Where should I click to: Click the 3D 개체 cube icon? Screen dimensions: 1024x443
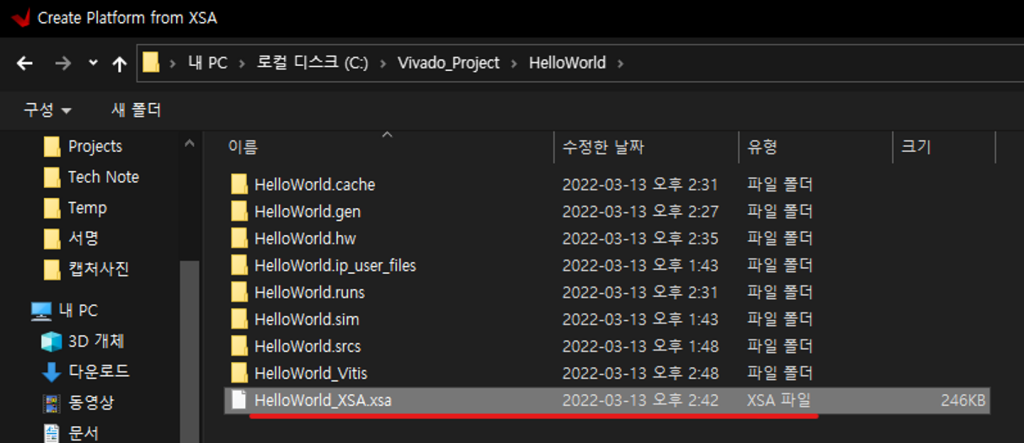point(51,342)
